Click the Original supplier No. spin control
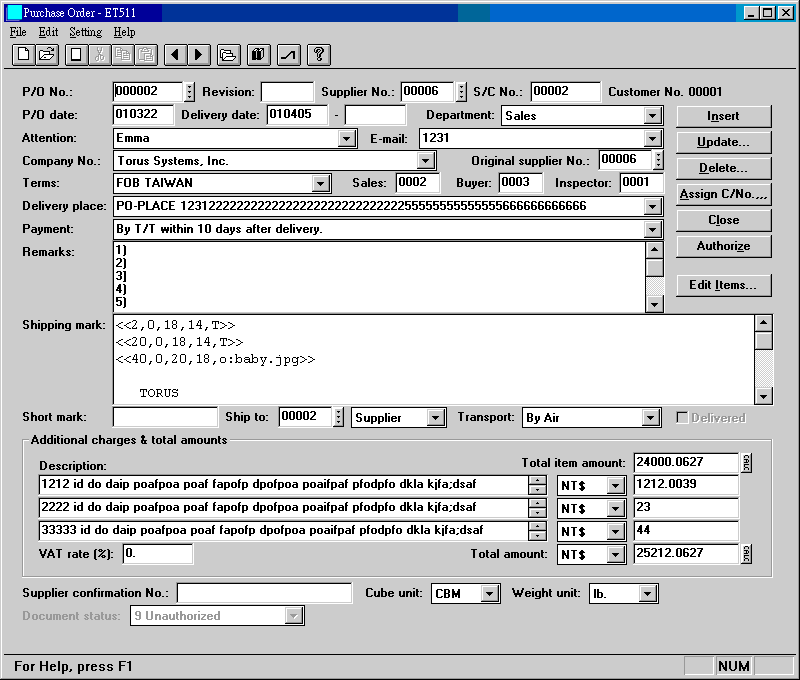 659,160
